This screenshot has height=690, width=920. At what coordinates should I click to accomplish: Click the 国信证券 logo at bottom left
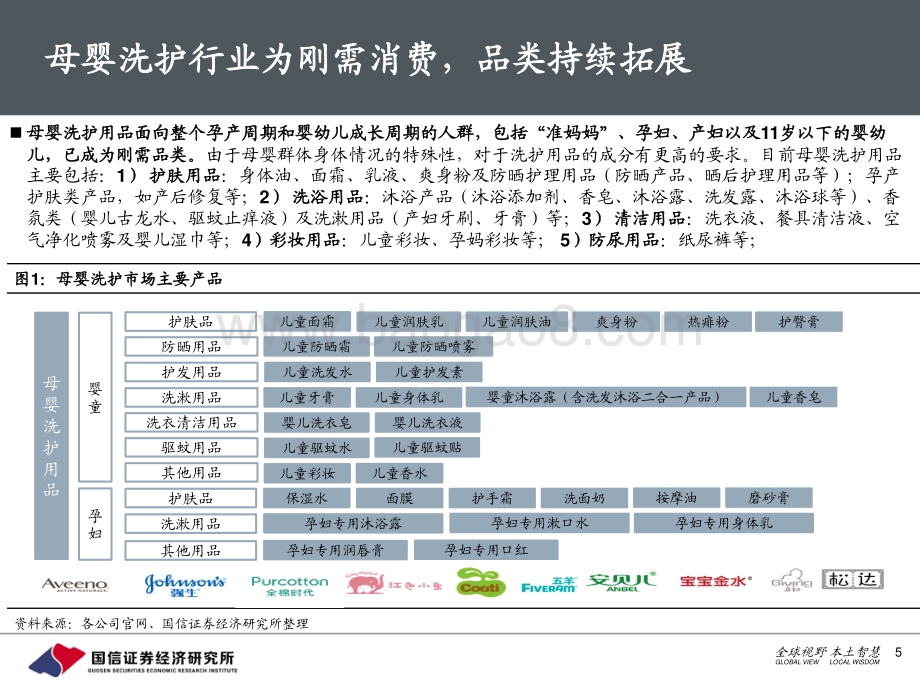[133, 660]
